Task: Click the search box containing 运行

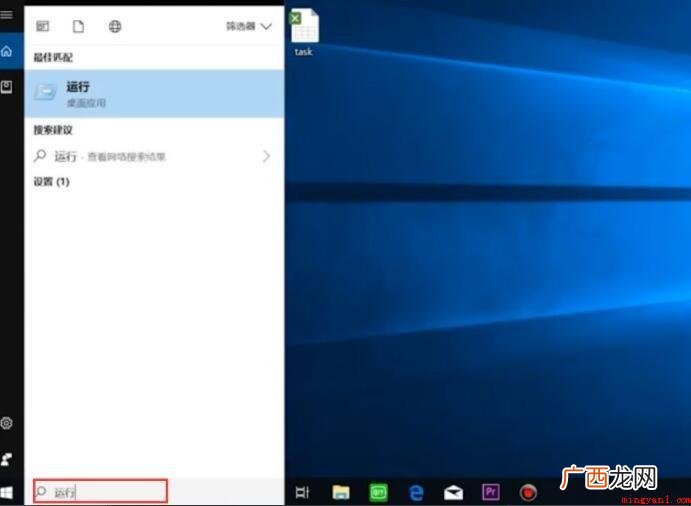Action: (x=100, y=491)
